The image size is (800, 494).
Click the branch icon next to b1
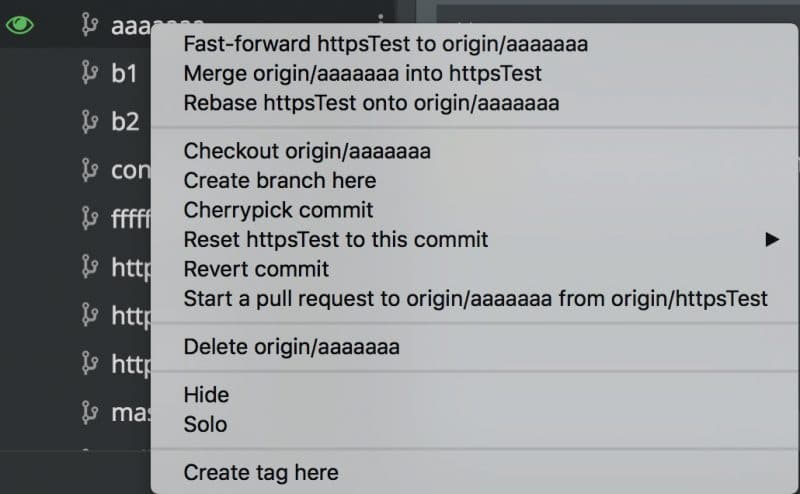[x=89, y=72]
